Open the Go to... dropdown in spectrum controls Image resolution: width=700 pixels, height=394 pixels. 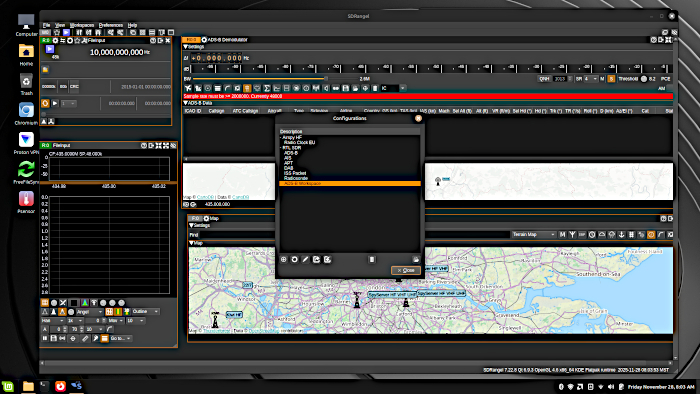point(121,338)
